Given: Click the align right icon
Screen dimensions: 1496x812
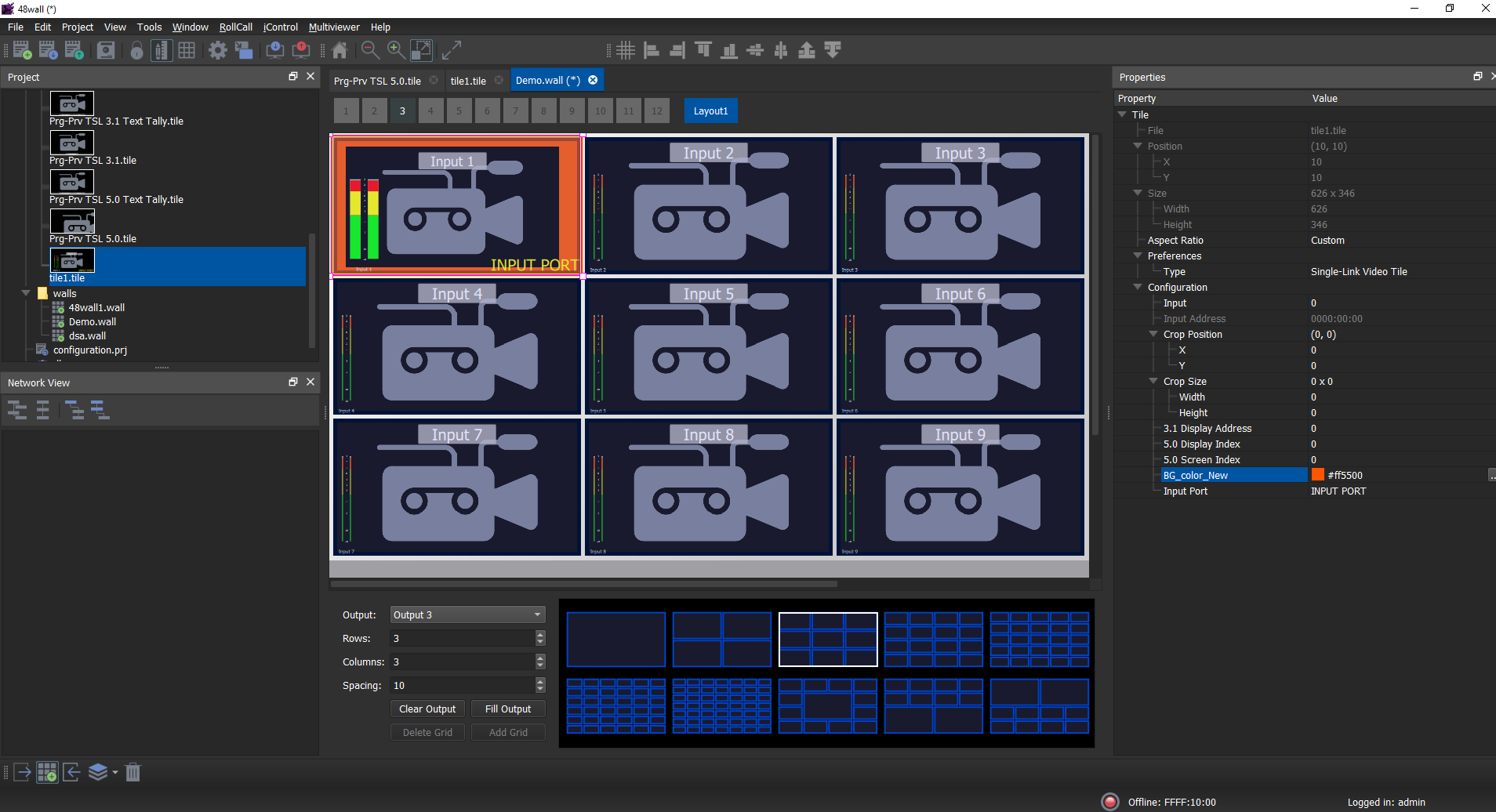Looking at the screenshot, I should 677,50.
